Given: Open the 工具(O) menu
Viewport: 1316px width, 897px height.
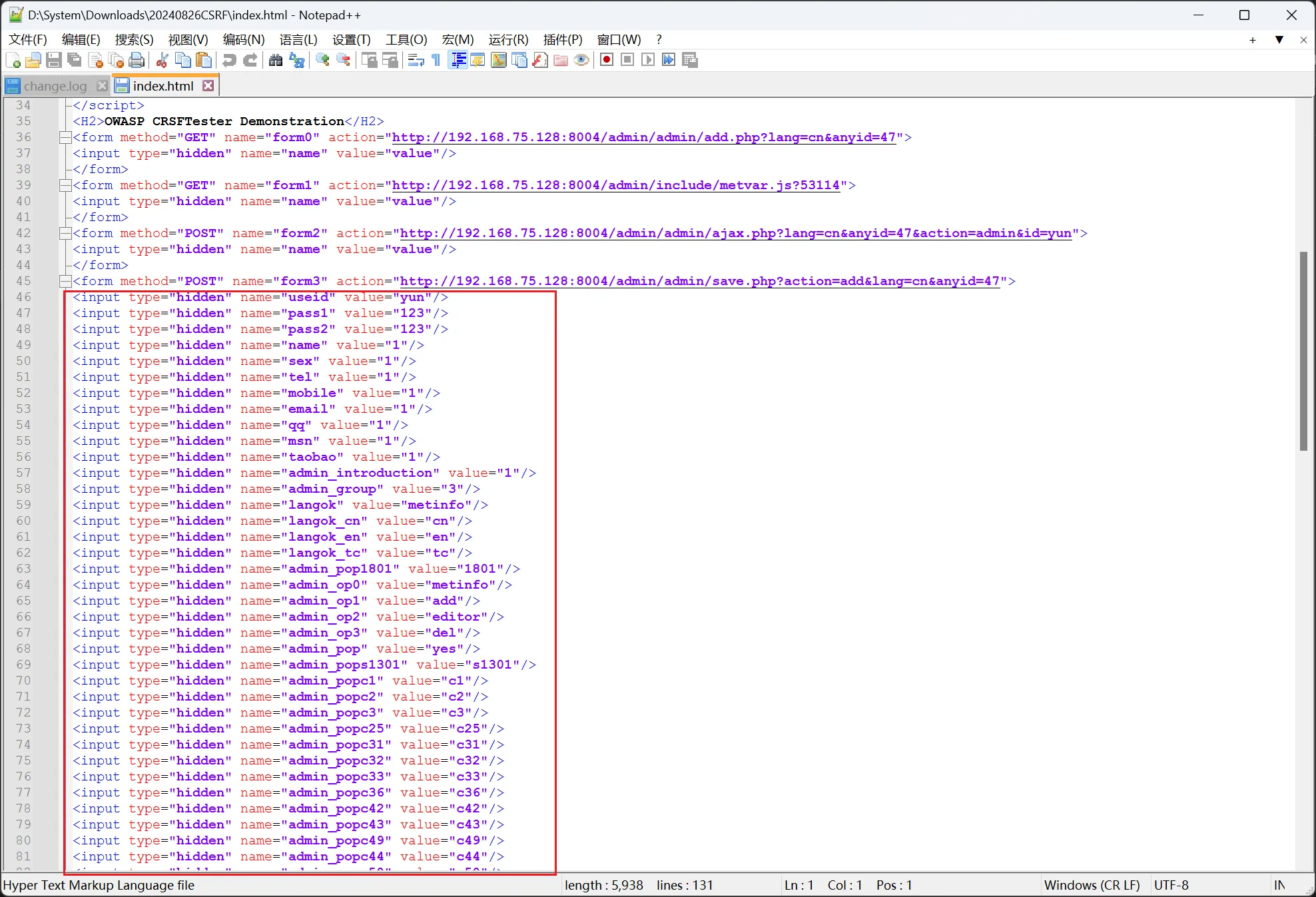Looking at the screenshot, I should pyautogui.click(x=406, y=40).
